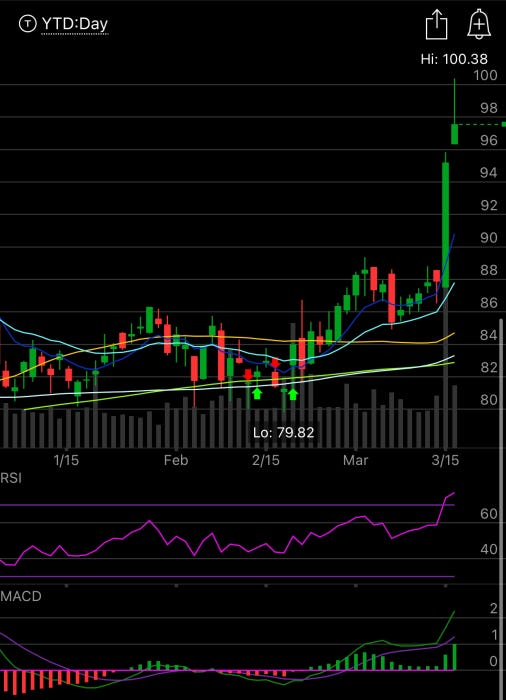Tap the Mar date label
The height and width of the screenshot is (700, 506).
click(x=355, y=460)
